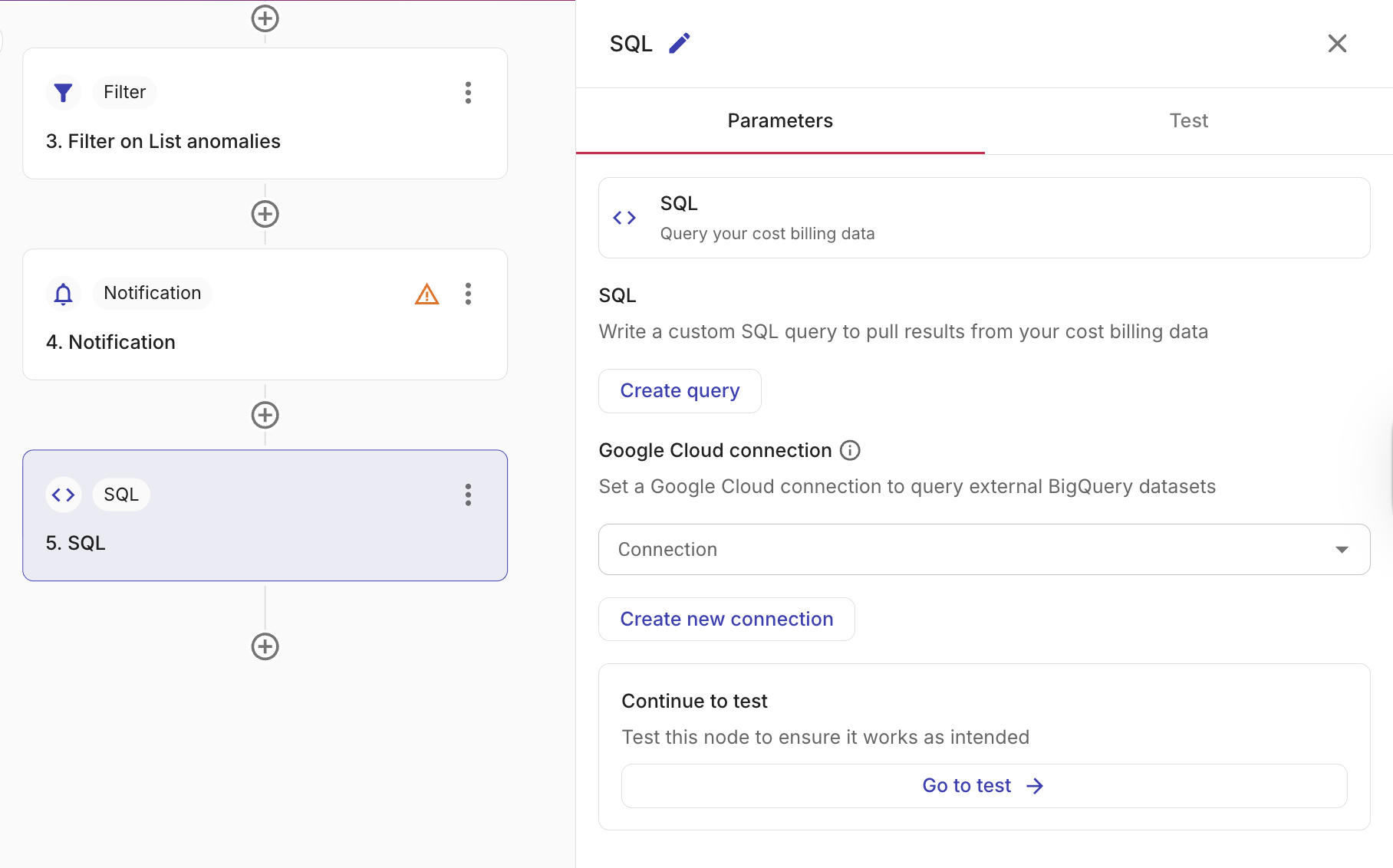Viewport: 1393px width, 868px height.
Task: Switch to the Test tab
Action: click(x=1188, y=120)
